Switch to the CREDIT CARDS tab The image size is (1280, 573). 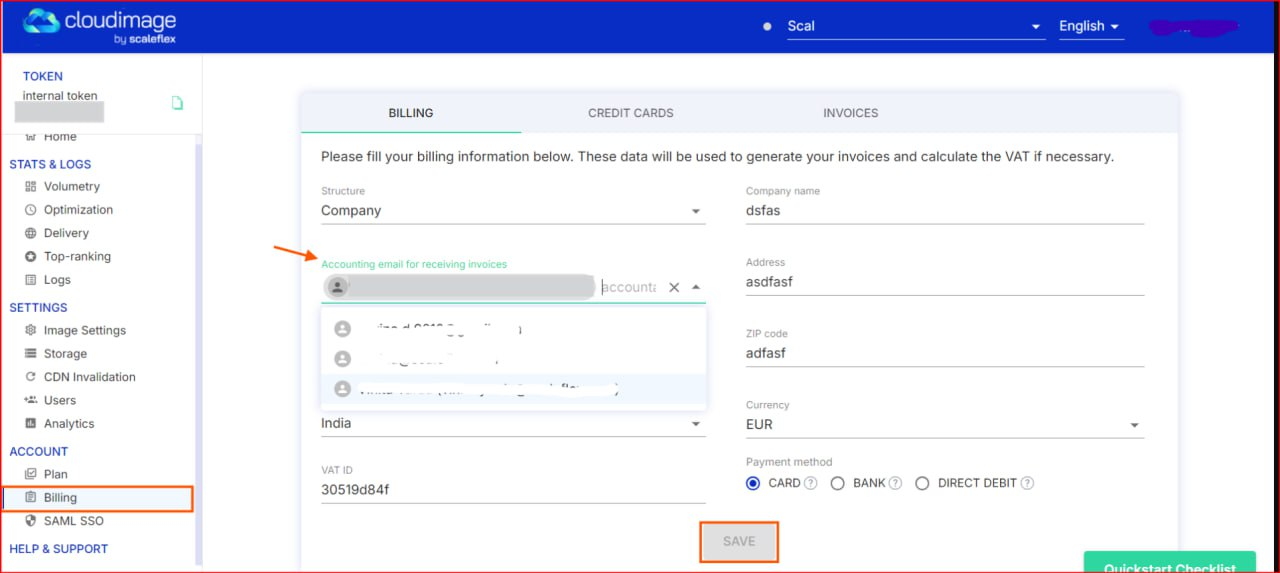point(630,113)
